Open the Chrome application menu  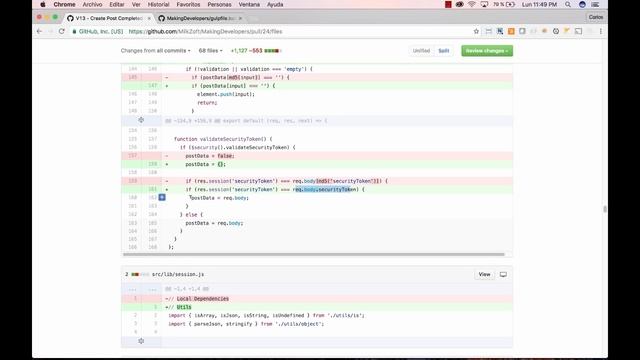point(64,4)
